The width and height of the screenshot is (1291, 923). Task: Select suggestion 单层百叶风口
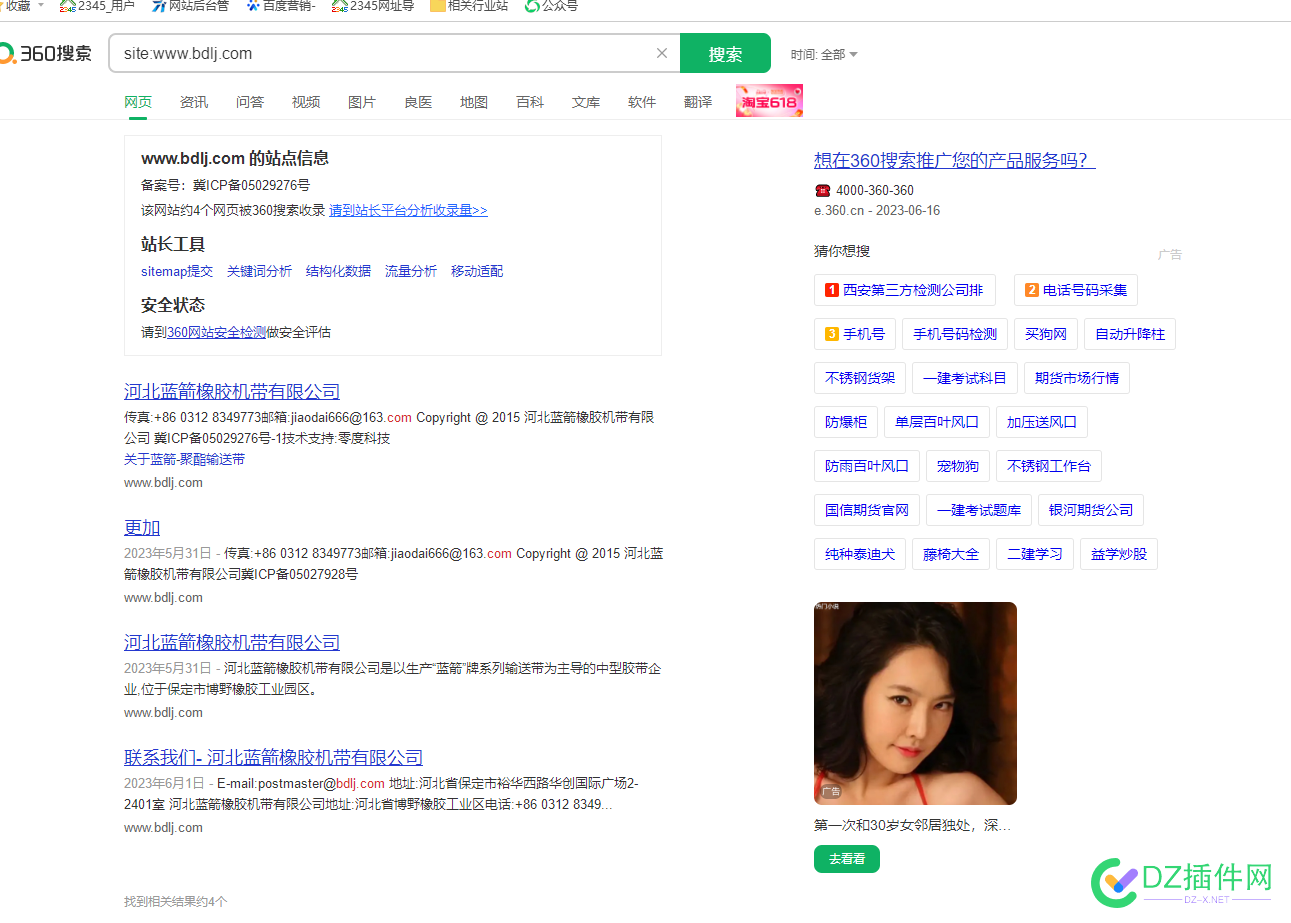point(937,422)
